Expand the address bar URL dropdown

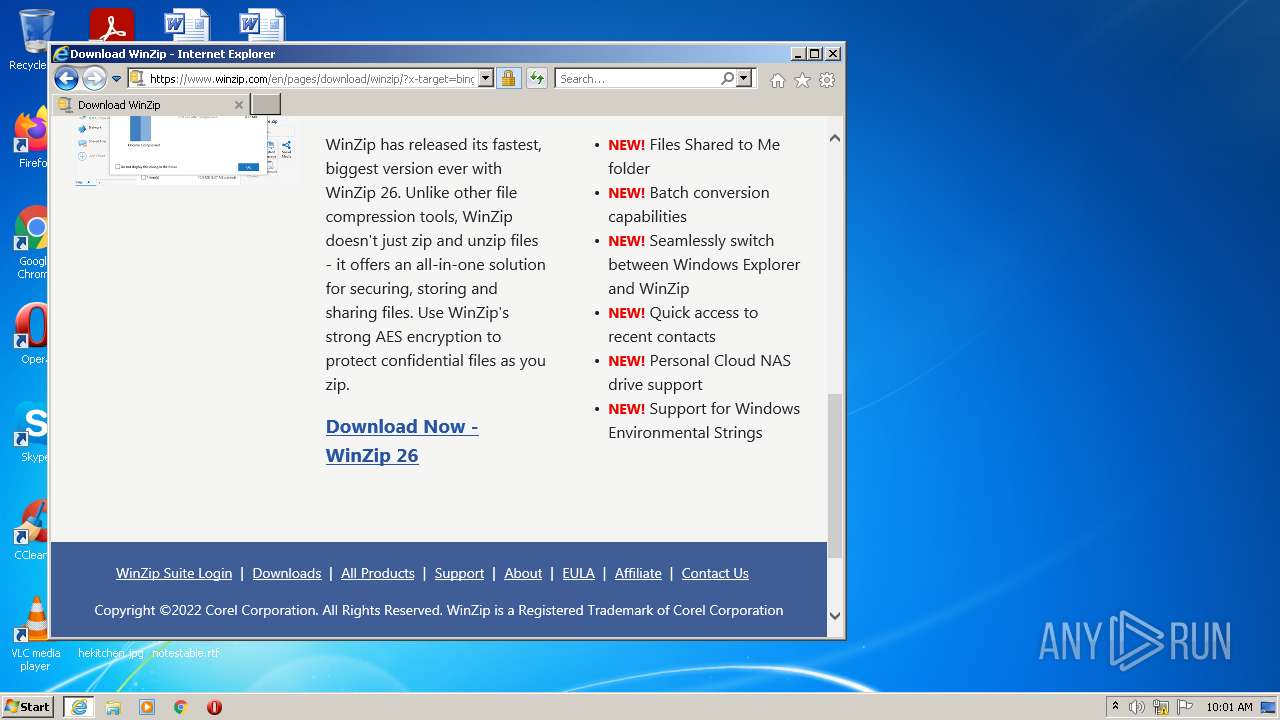pyautogui.click(x=486, y=78)
